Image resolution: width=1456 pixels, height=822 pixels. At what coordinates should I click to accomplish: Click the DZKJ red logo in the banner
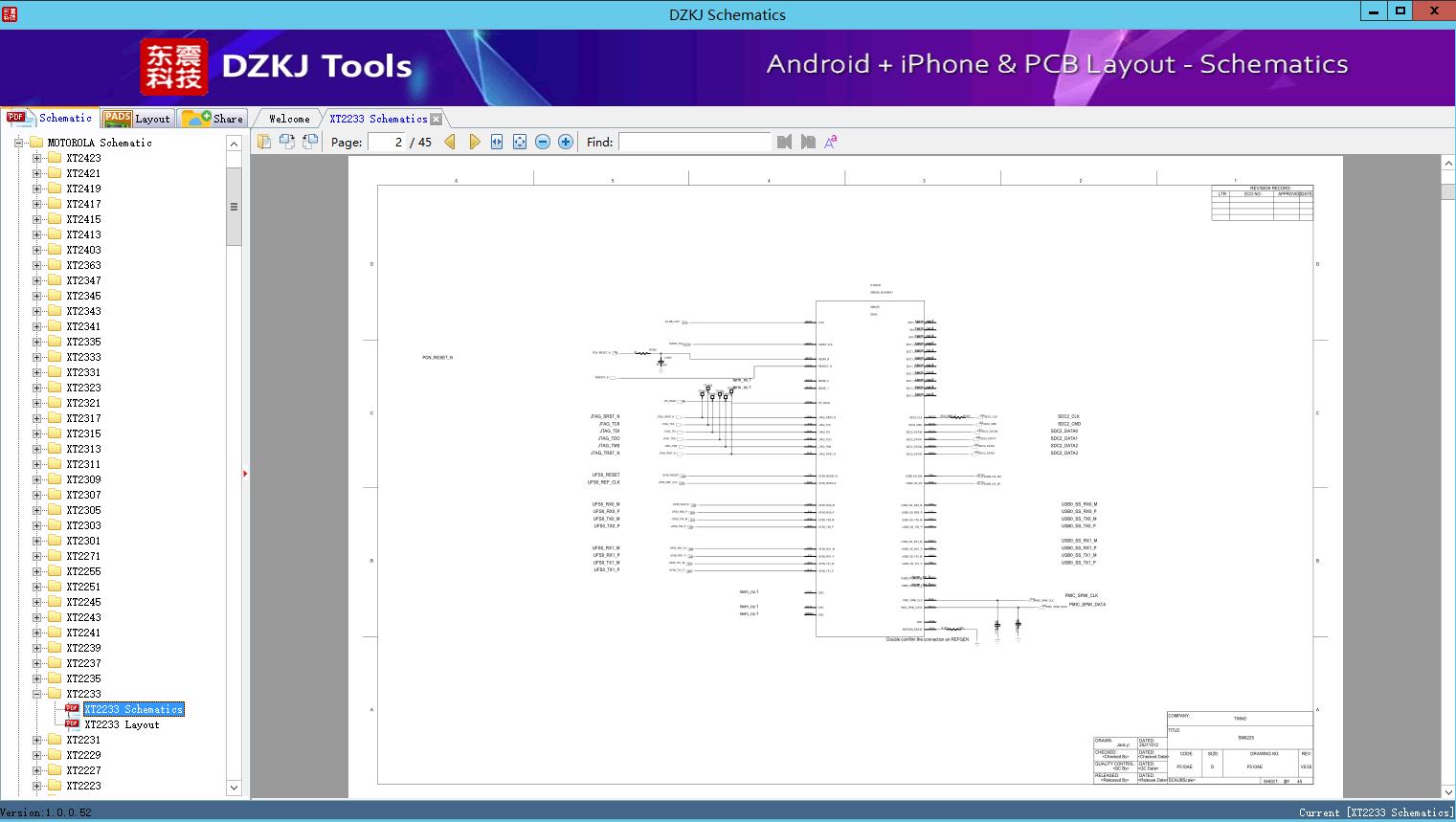[174, 67]
